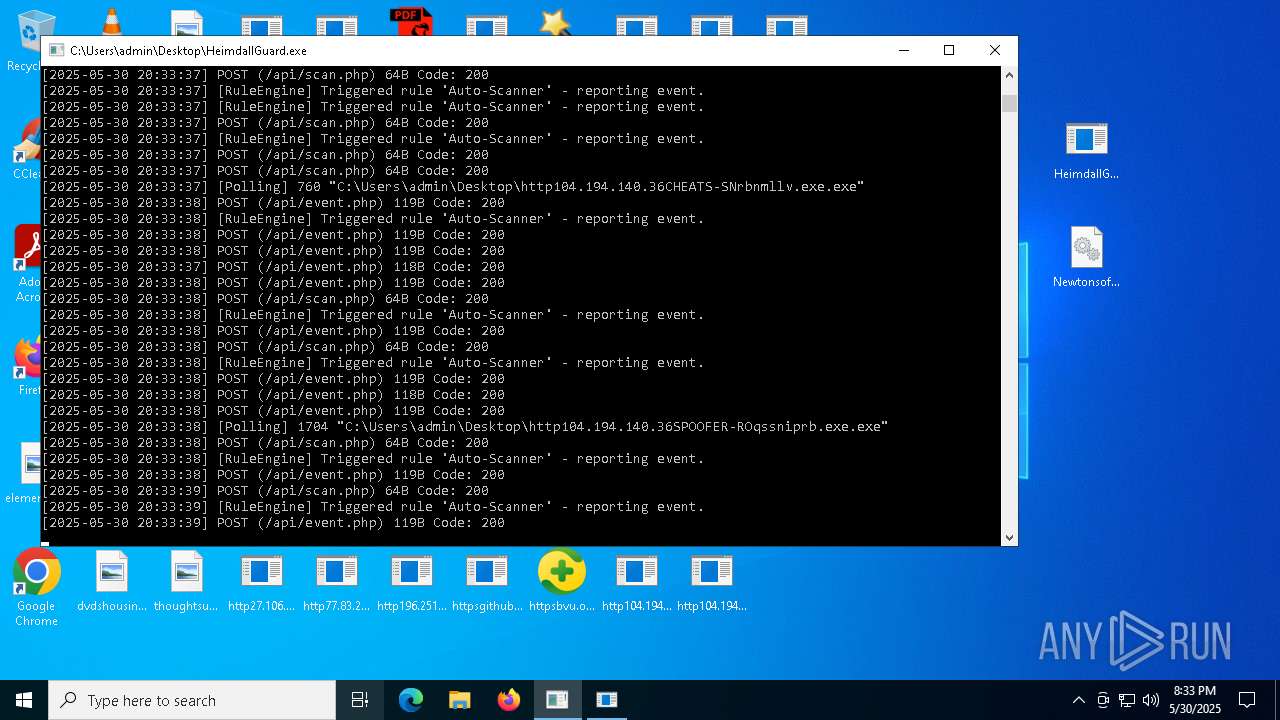The image size is (1280, 720).
Task: Click the Type here to search box
Action: pos(192,700)
